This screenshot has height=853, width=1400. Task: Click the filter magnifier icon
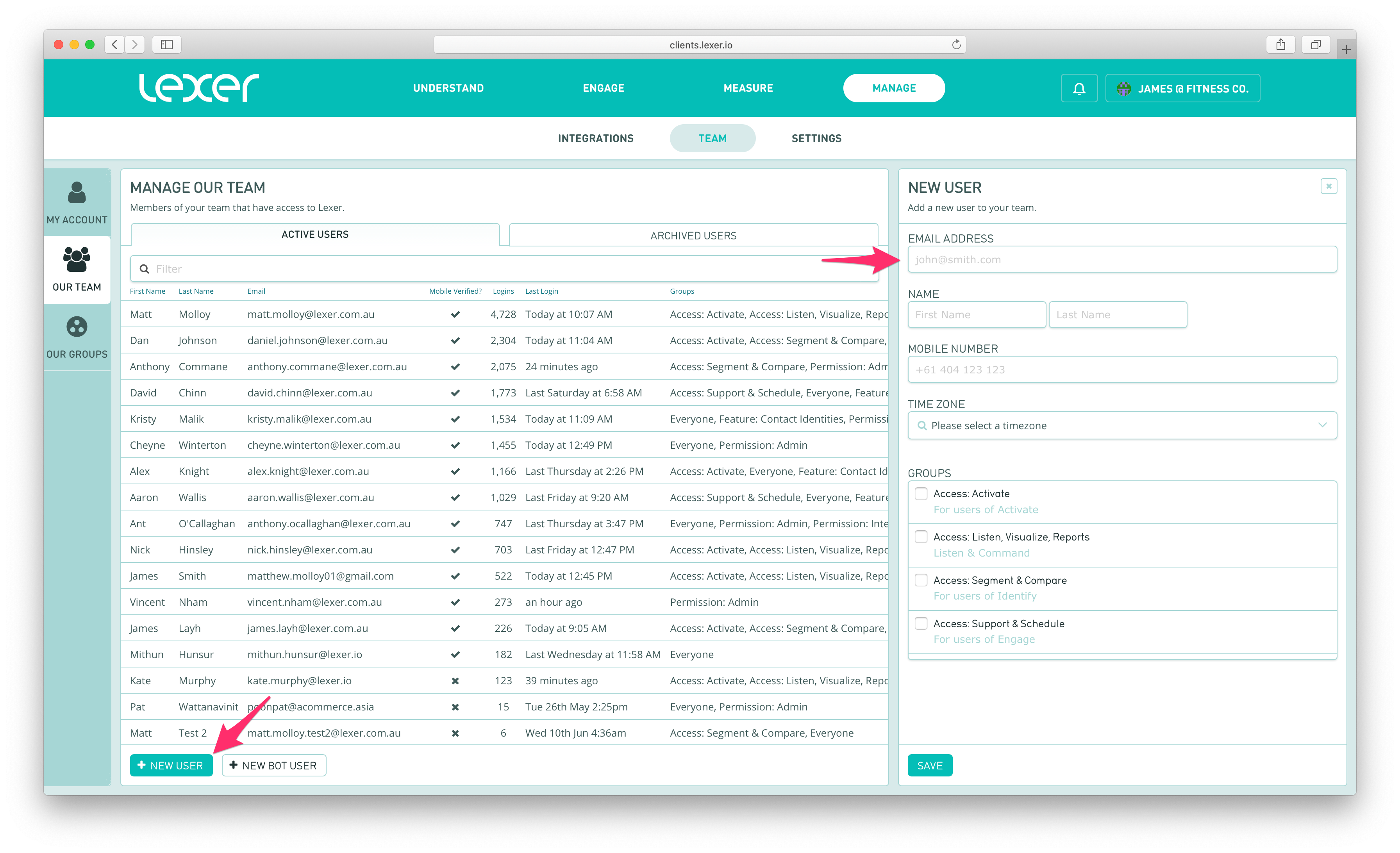(x=144, y=269)
